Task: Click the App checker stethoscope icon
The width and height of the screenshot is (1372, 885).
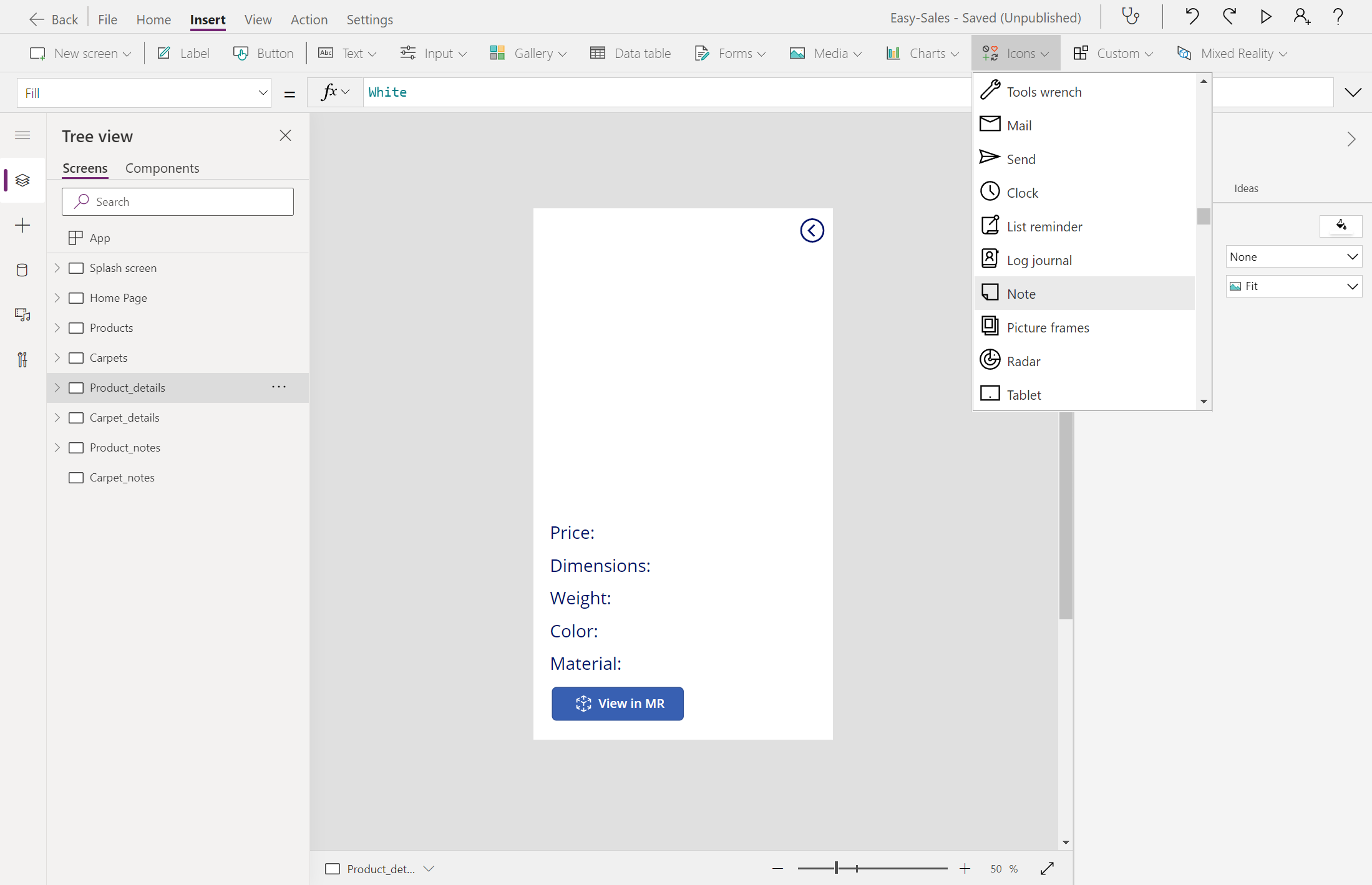Action: [1131, 17]
